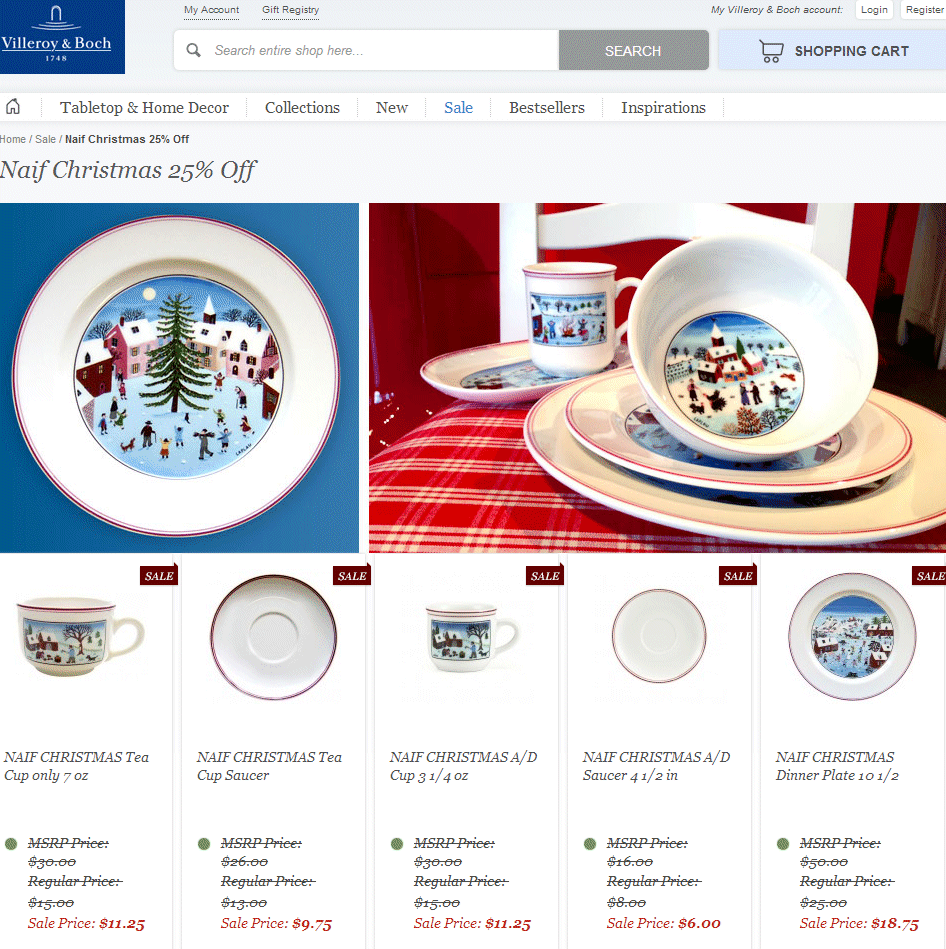This screenshot has width=946, height=949.
Task: Follow the Sale breadcrumb link
Action: tap(45, 139)
